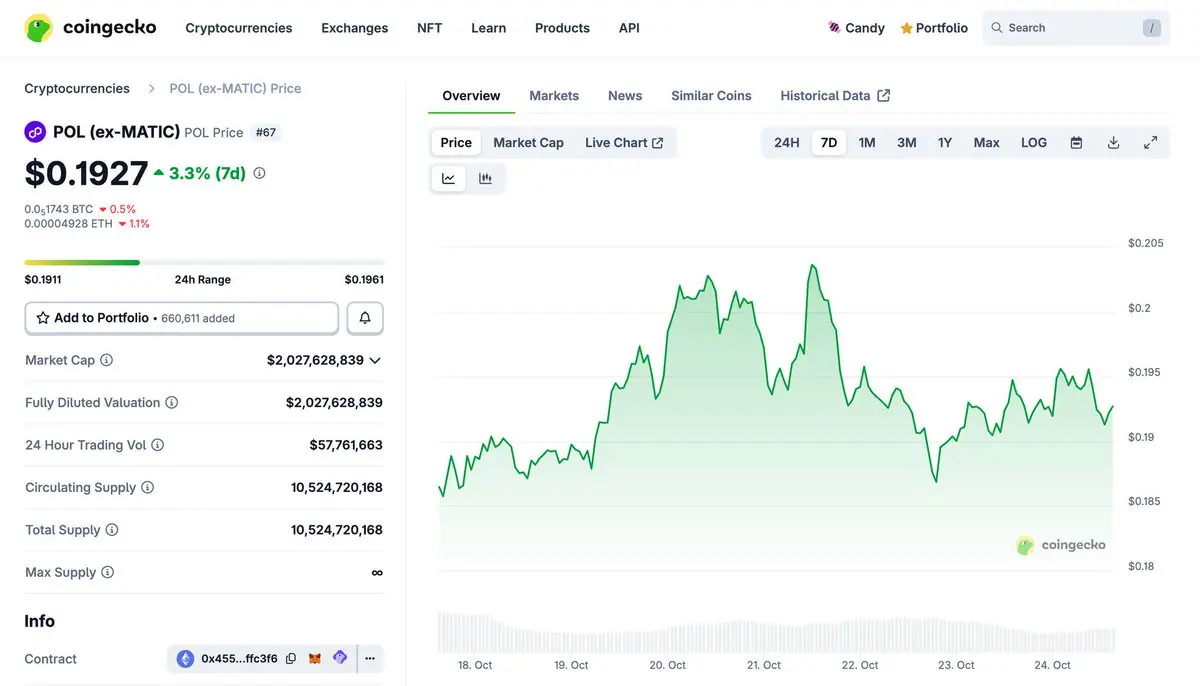Switch to the Markets tab

point(554,96)
